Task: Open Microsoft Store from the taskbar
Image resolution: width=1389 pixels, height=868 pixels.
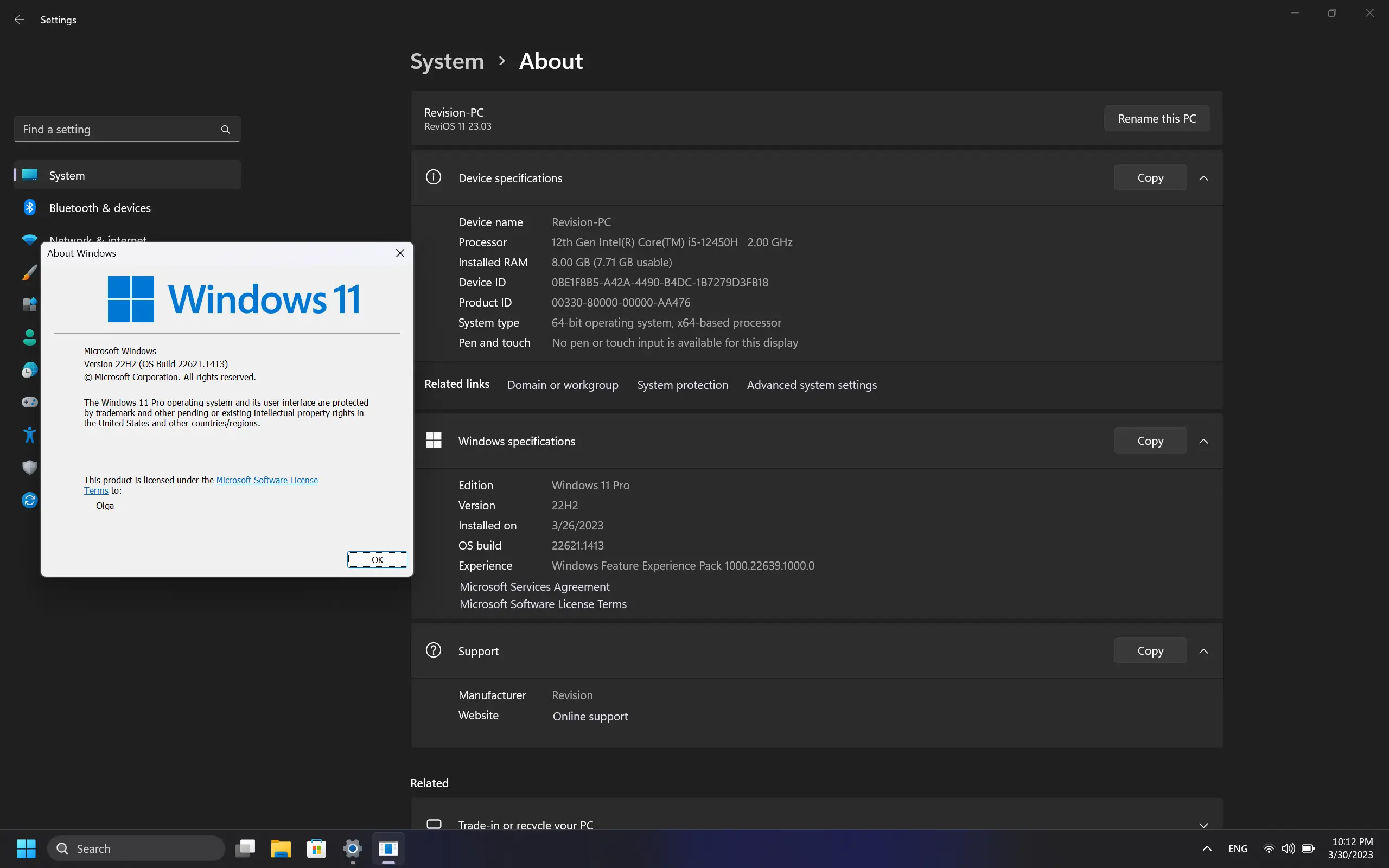Action: pyautogui.click(x=316, y=848)
